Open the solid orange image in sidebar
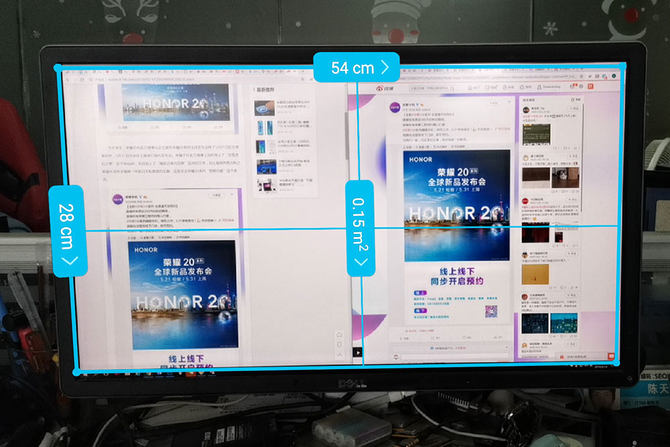Viewport: 670px width, 447px height. (535, 274)
